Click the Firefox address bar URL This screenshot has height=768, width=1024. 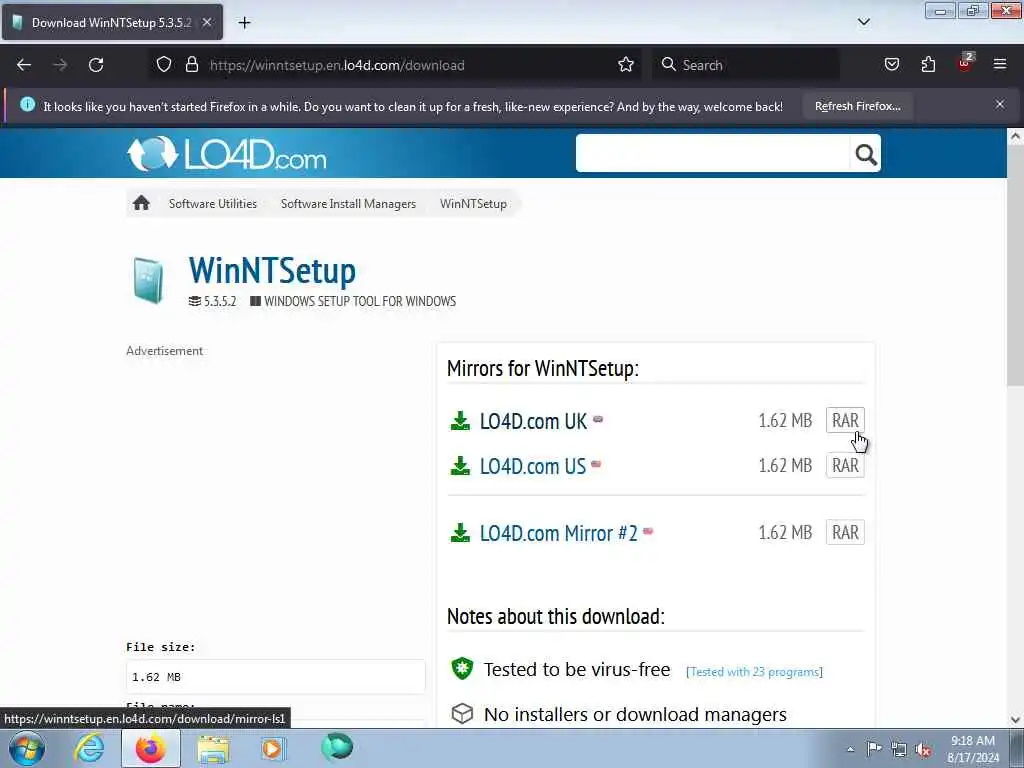337,65
